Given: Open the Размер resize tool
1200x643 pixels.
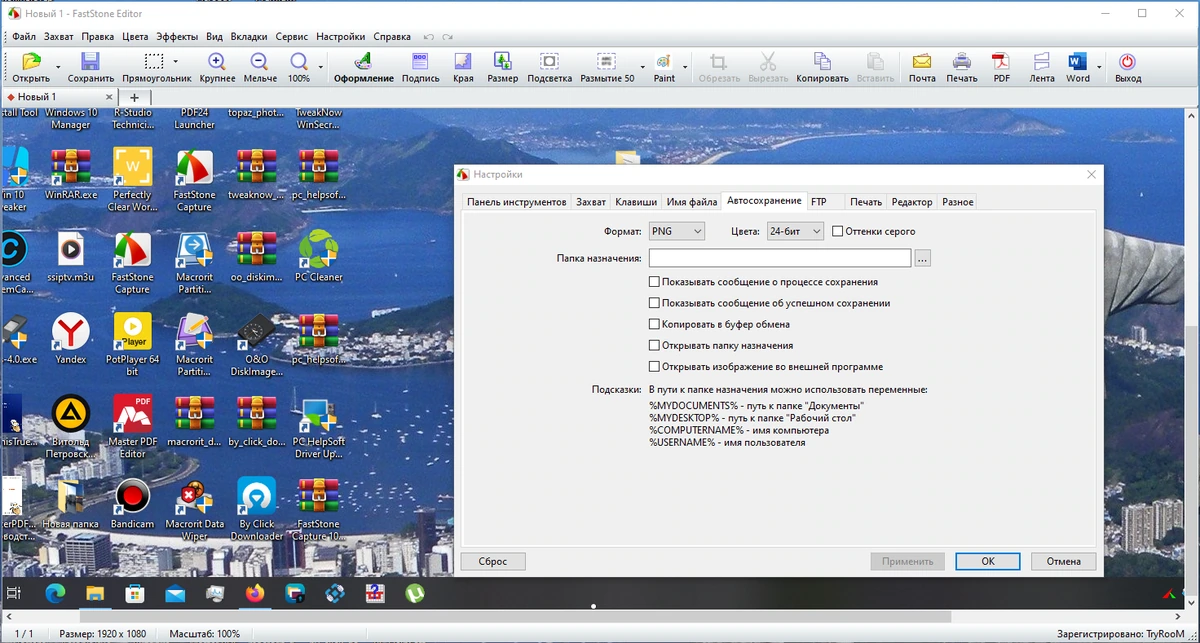Looking at the screenshot, I should pyautogui.click(x=503, y=67).
